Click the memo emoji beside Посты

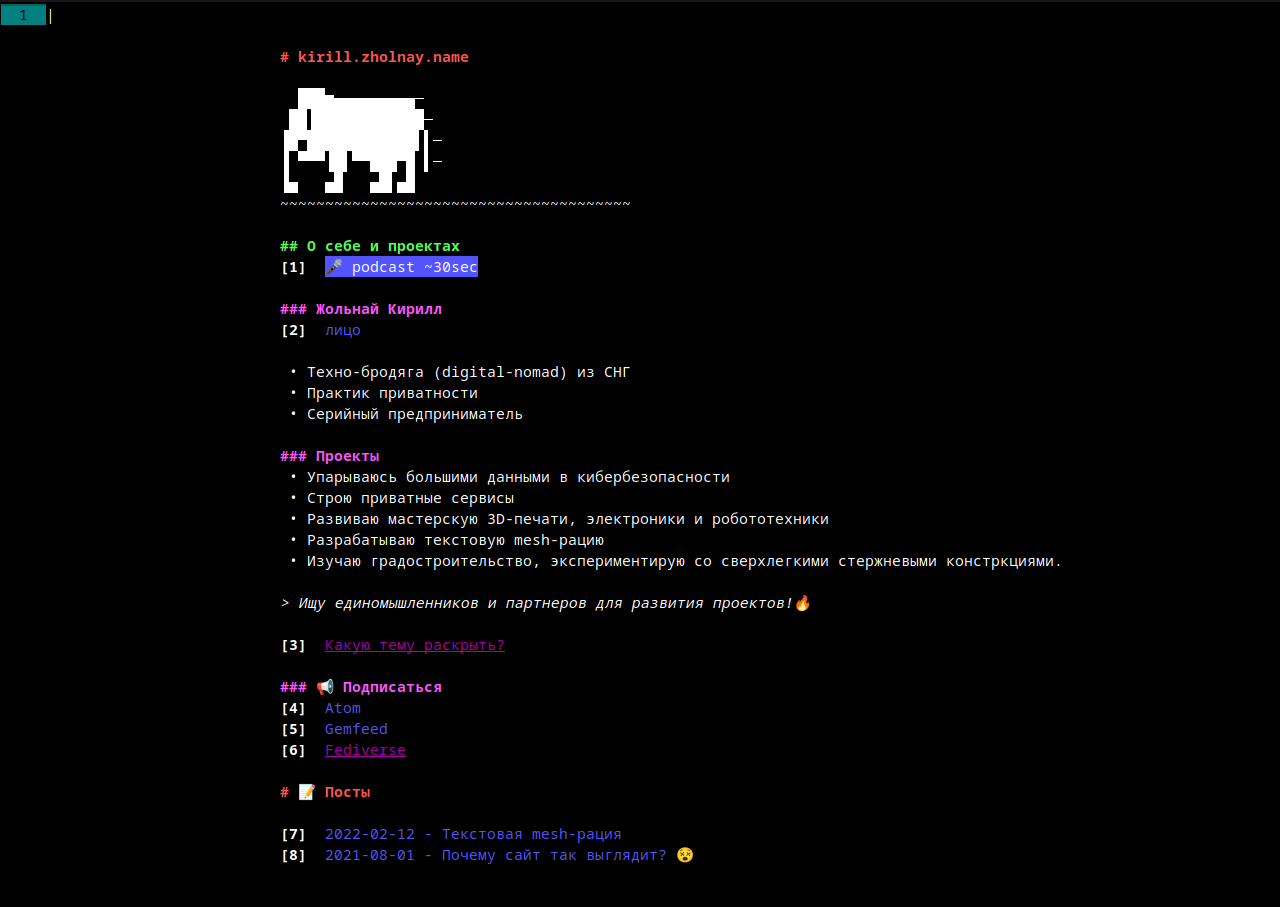point(307,792)
